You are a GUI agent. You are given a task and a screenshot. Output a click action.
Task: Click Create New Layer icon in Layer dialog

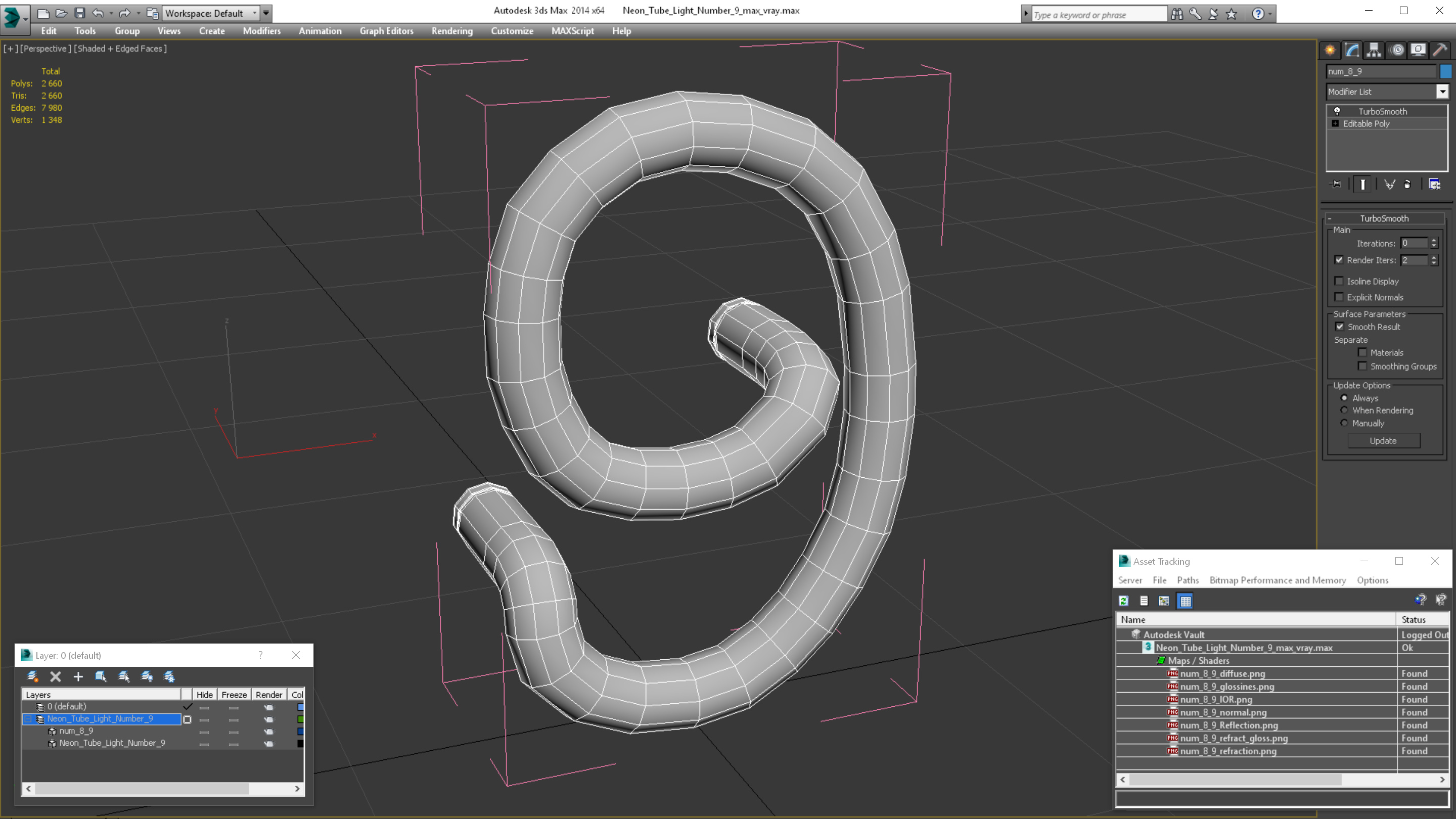pyautogui.click(x=32, y=676)
